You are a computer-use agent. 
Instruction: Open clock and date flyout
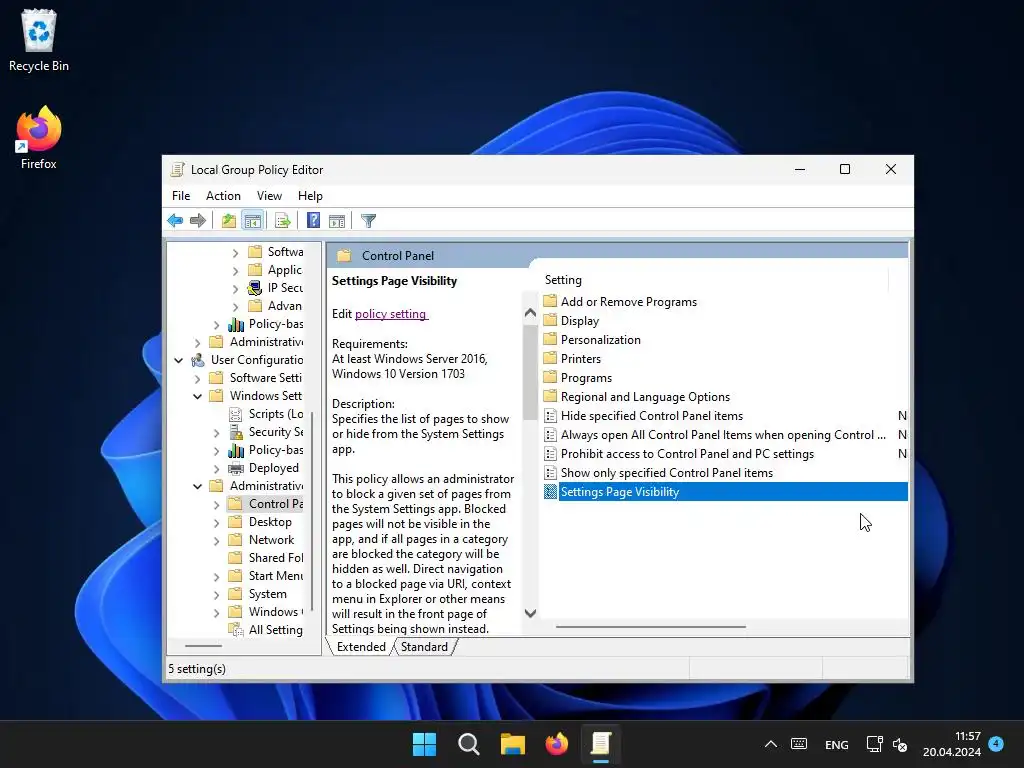click(x=952, y=744)
